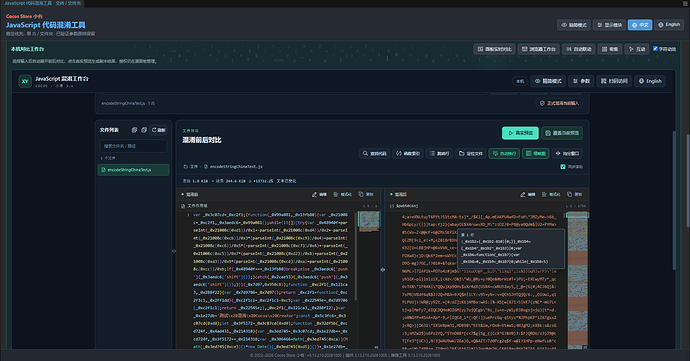Click the green play-icon preview button

pos(520,133)
